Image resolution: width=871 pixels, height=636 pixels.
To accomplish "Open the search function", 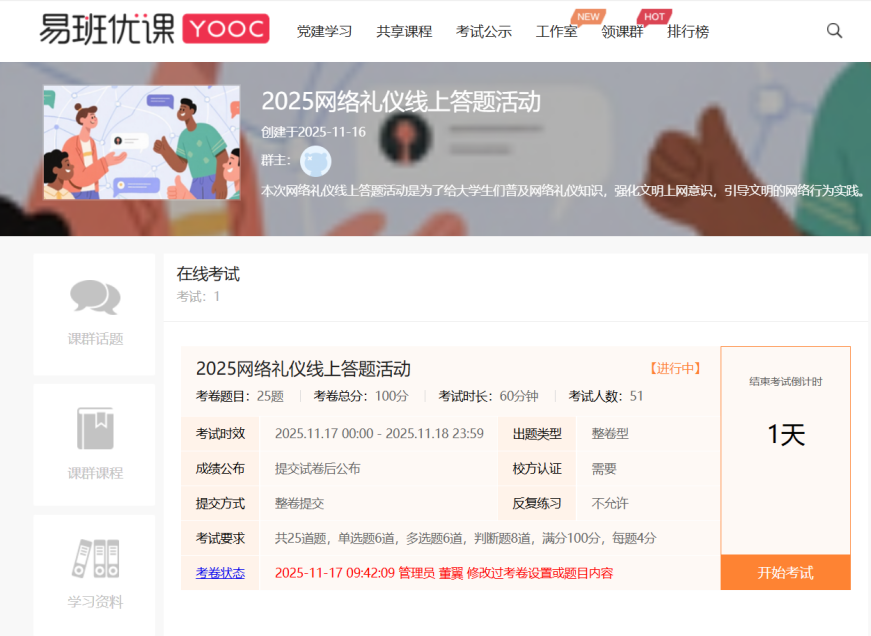I will click(x=834, y=31).
